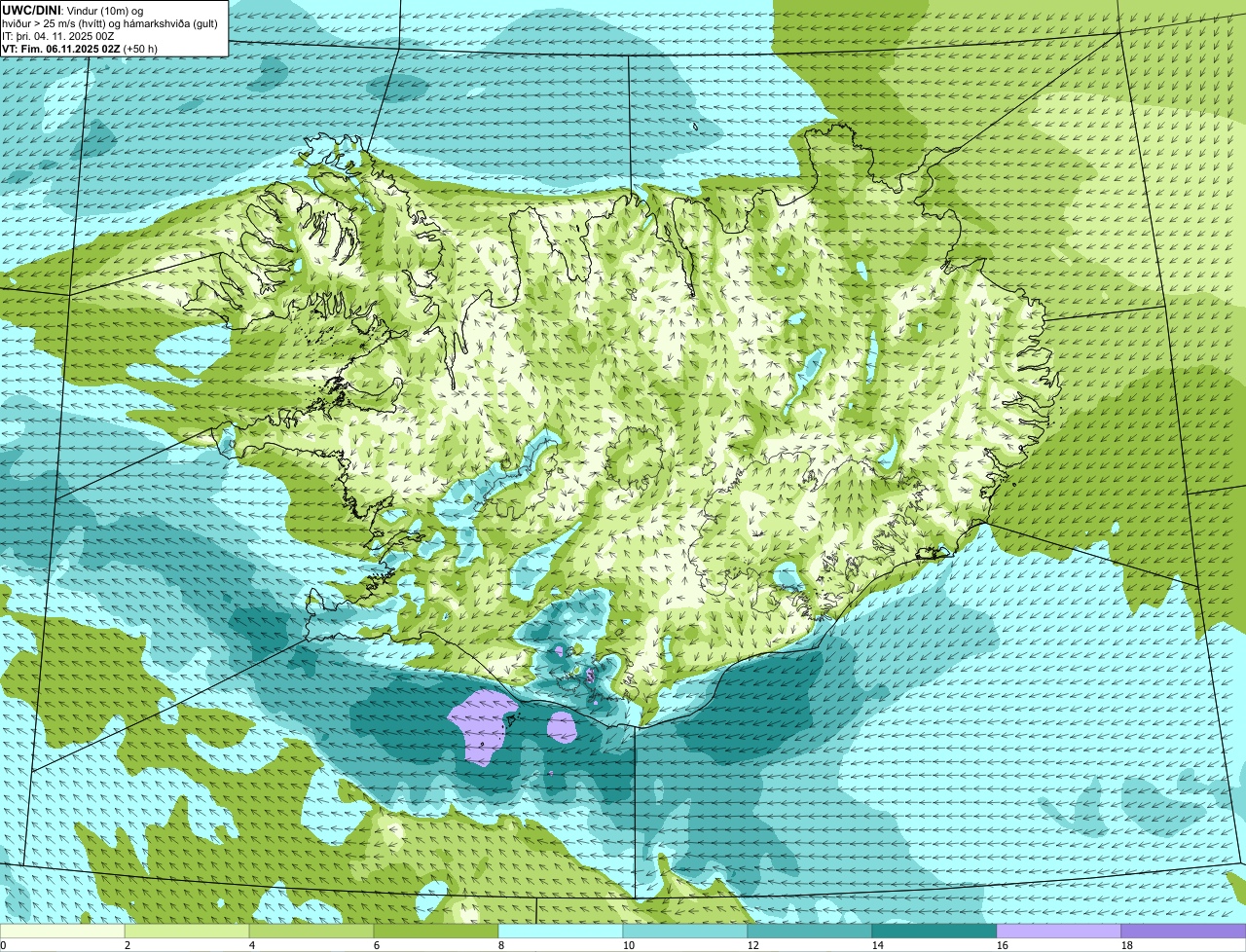Click the darker purple legend swatch above 18

point(1184,932)
